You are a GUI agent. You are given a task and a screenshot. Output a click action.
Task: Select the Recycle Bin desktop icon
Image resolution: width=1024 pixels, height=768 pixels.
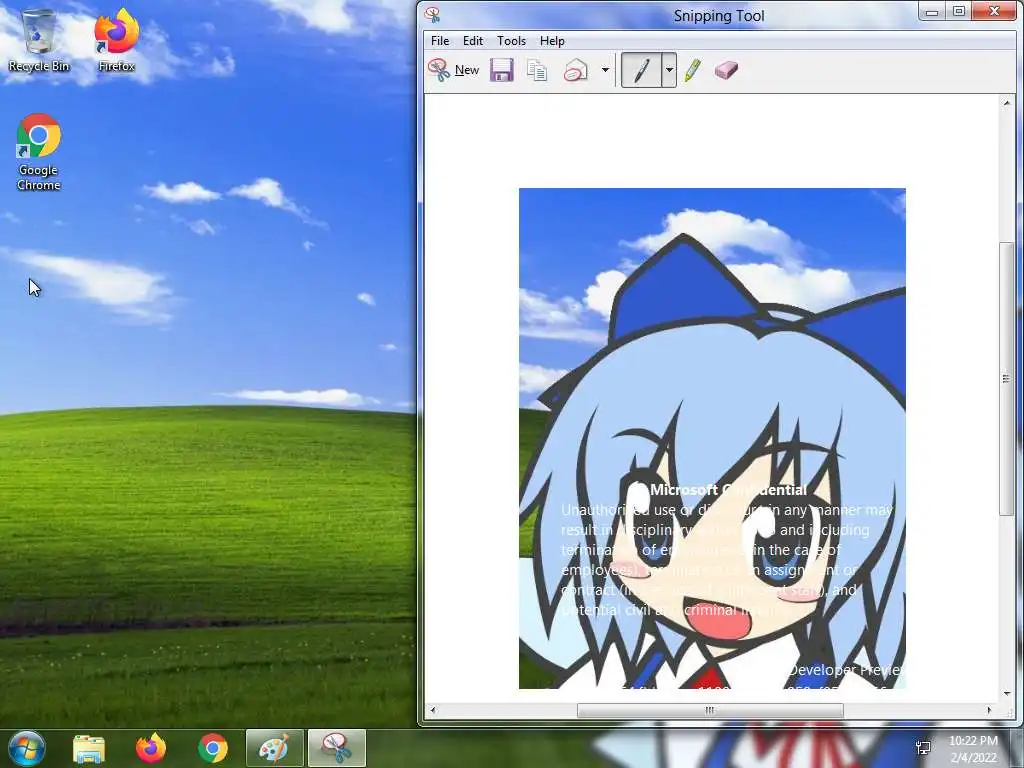(x=39, y=40)
